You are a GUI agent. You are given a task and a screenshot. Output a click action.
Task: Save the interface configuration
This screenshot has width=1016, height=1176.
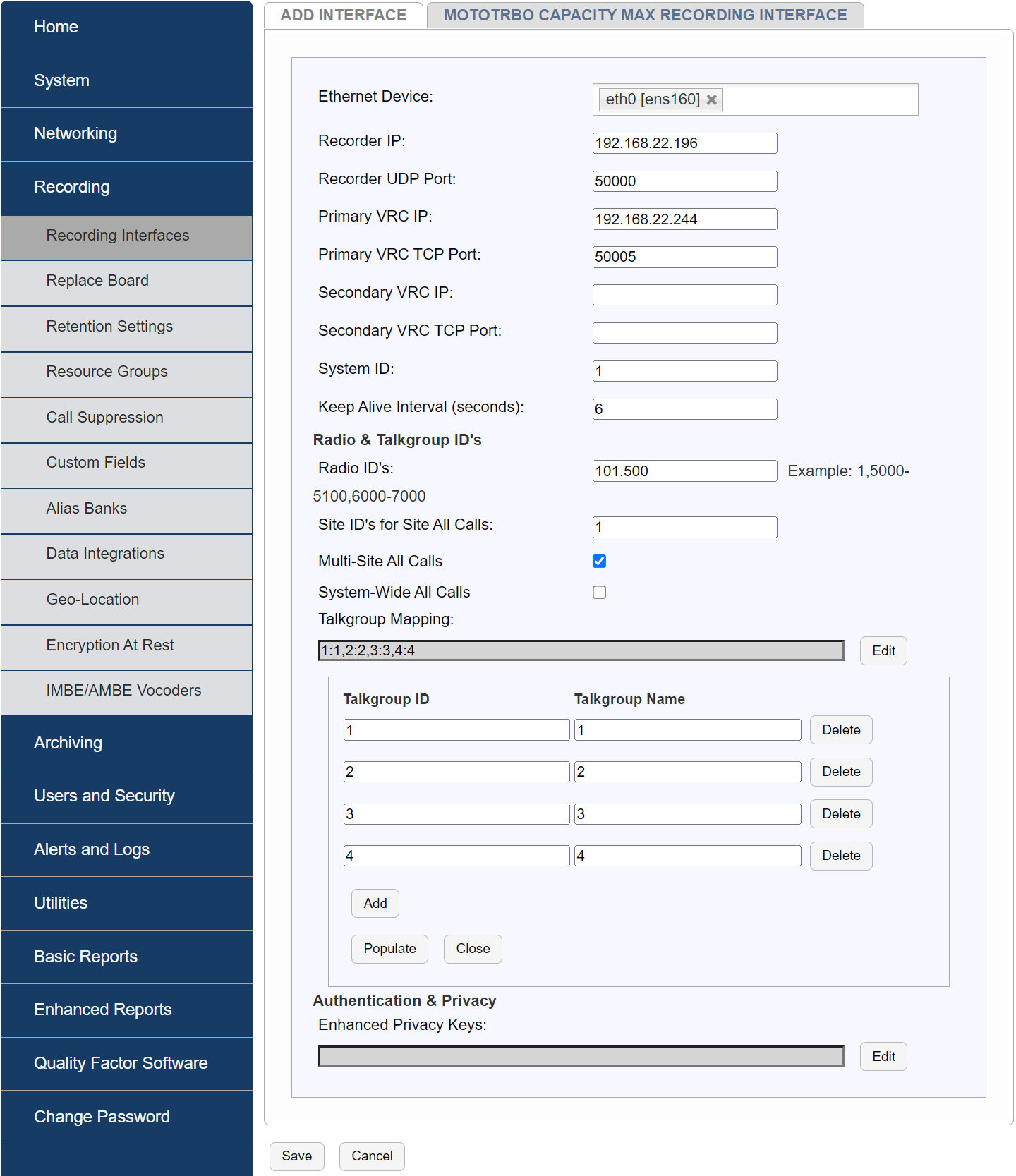pyautogui.click(x=297, y=1156)
